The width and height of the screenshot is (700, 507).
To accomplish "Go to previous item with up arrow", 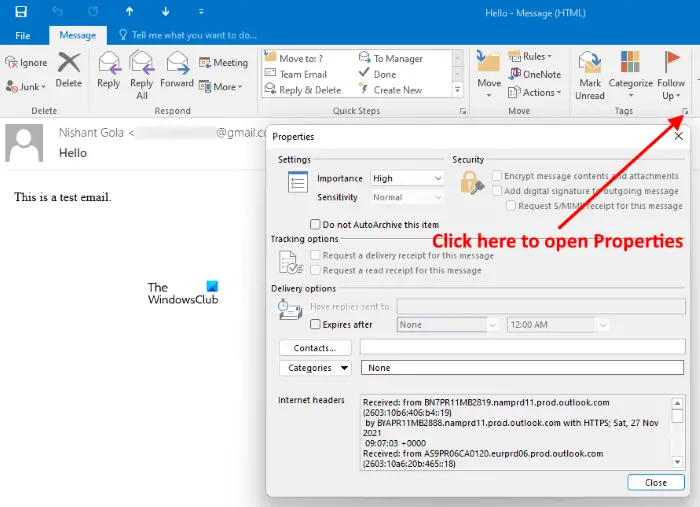I will 129,12.
